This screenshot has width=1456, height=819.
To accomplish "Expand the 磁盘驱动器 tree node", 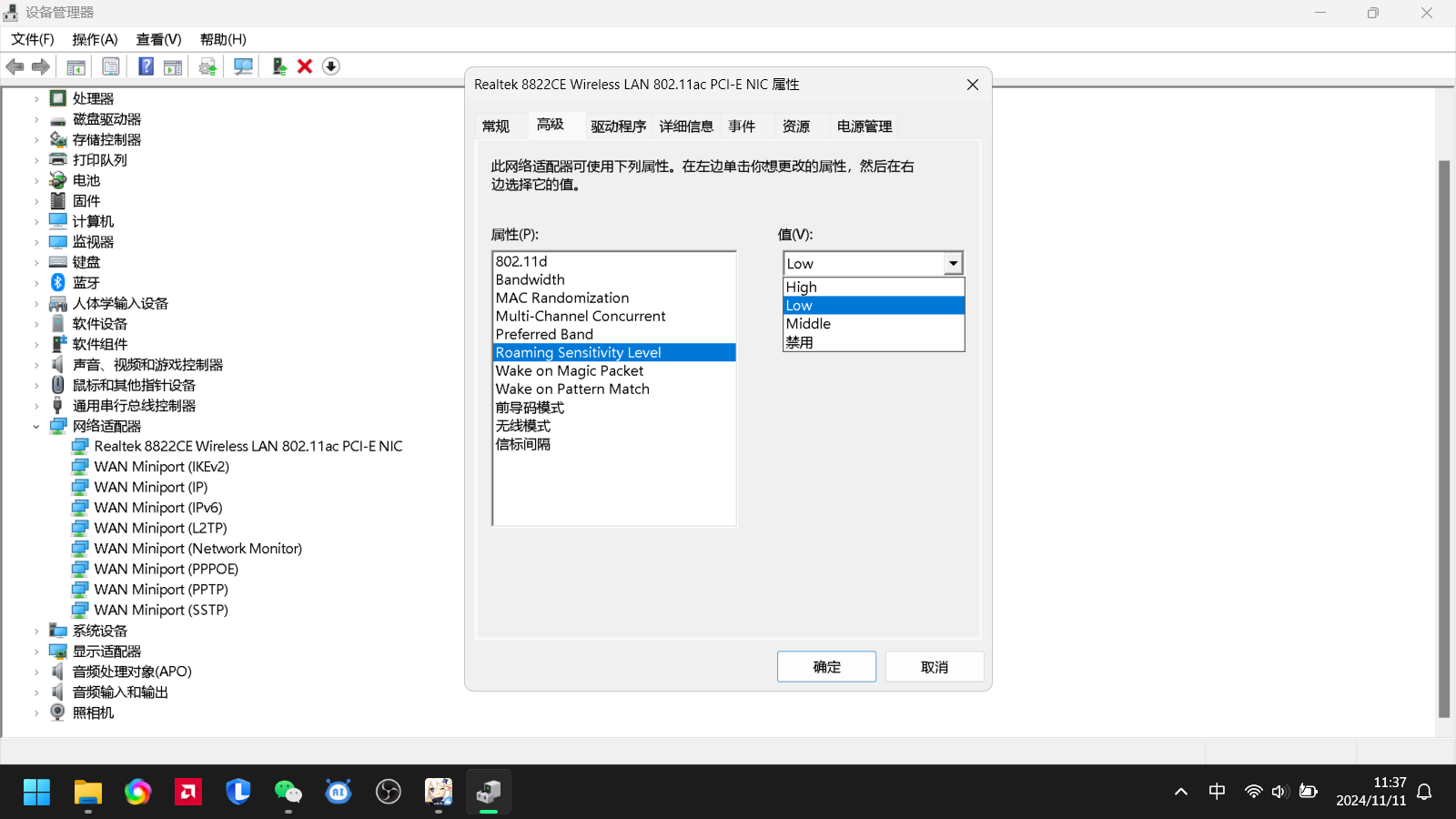I will pos(36,119).
